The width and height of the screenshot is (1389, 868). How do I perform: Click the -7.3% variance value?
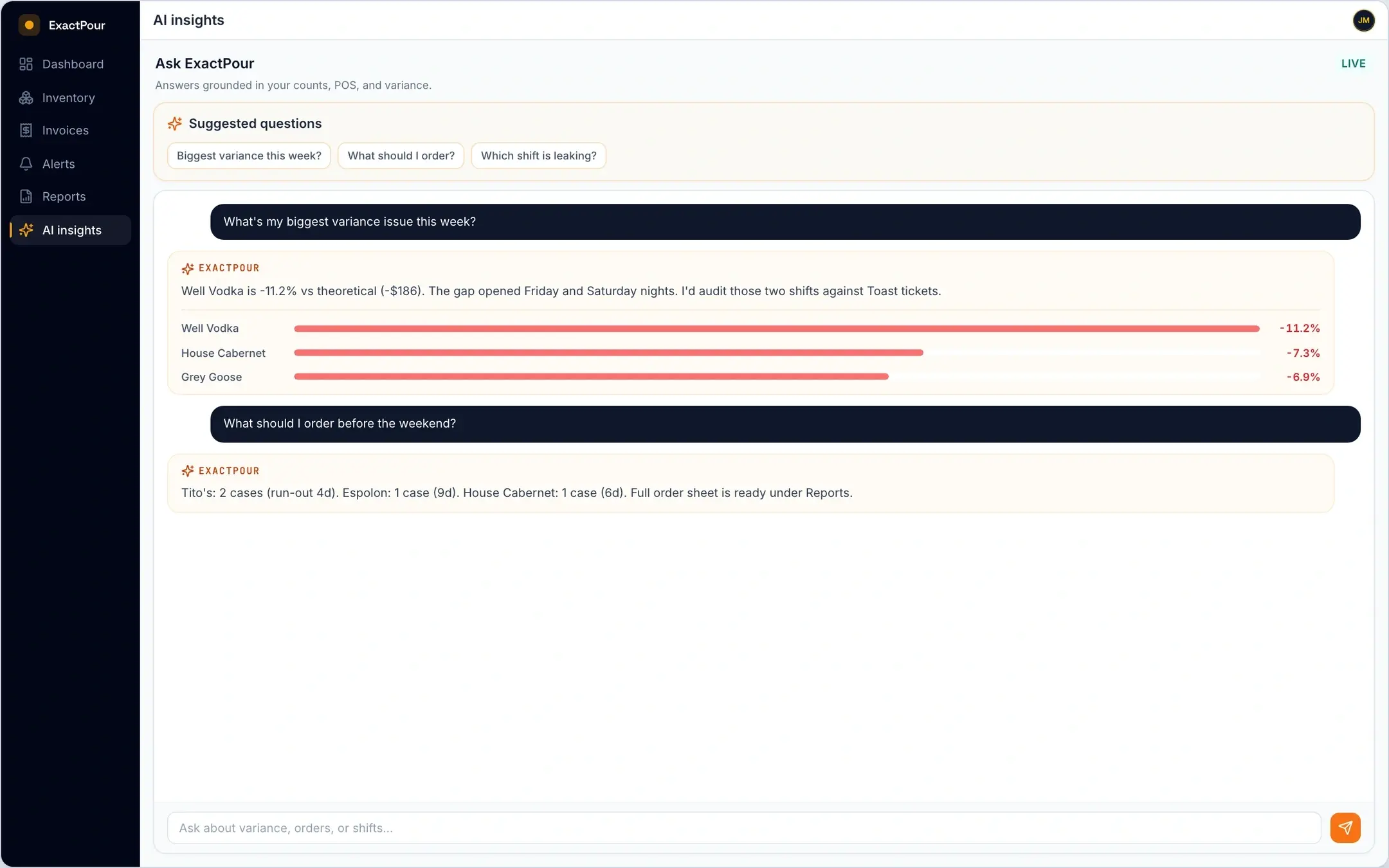point(1303,353)
